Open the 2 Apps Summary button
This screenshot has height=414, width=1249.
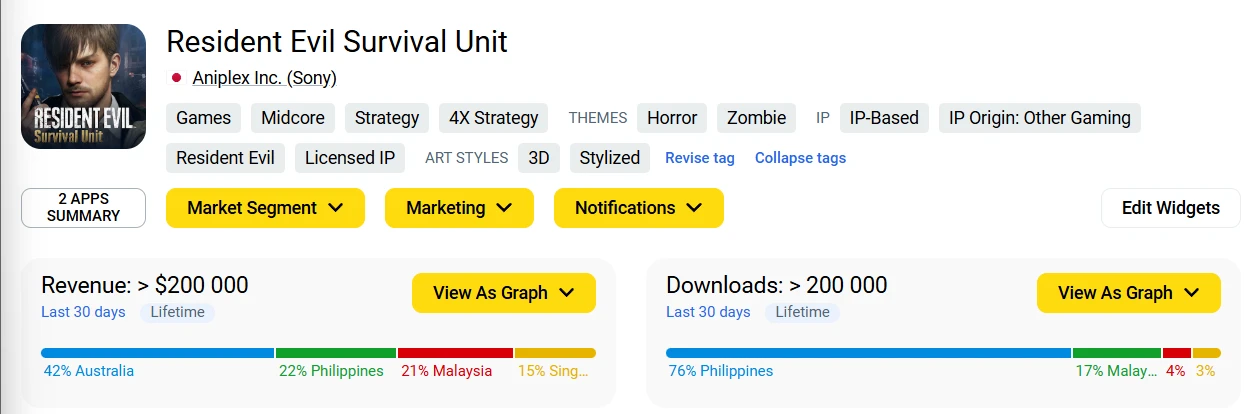(83, 208)
